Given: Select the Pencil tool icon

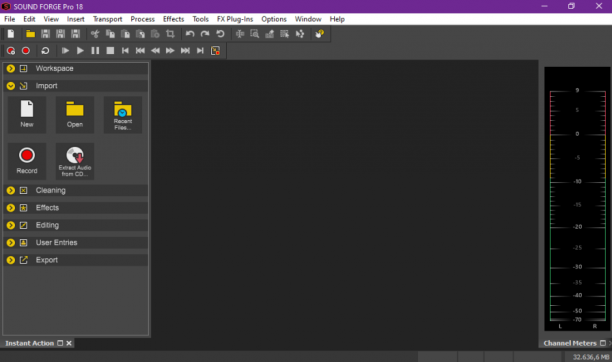Looking at the screenshot, I should pos(270,34).
